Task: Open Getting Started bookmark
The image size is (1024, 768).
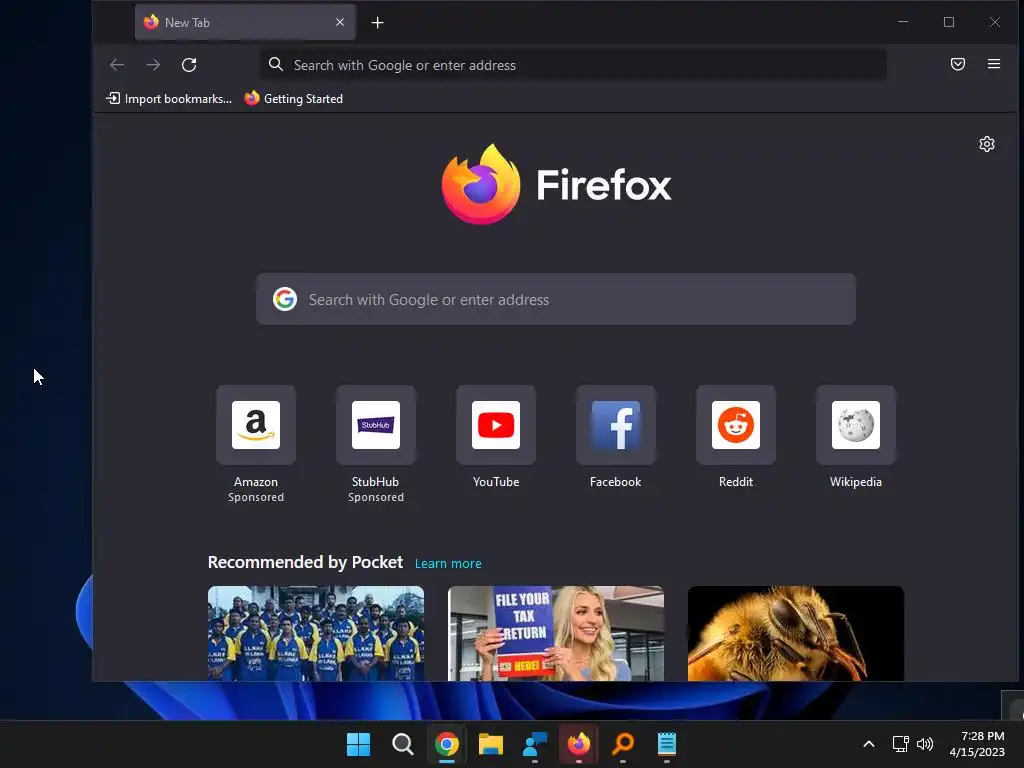Action: 293,99
